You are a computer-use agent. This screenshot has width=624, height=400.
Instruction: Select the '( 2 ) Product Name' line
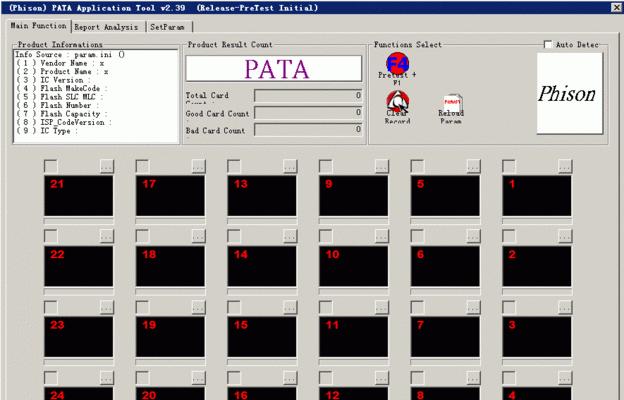click(x=62, y=72)
